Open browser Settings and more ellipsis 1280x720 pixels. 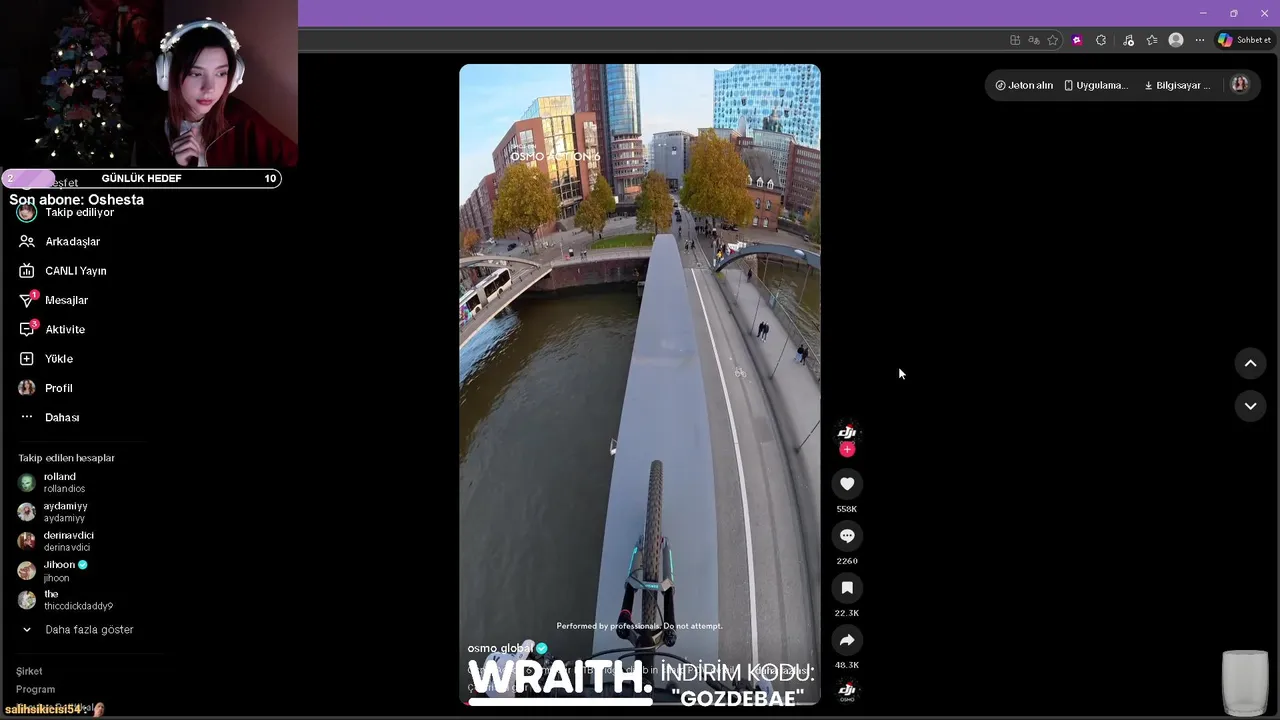[x=1200, y=40]
